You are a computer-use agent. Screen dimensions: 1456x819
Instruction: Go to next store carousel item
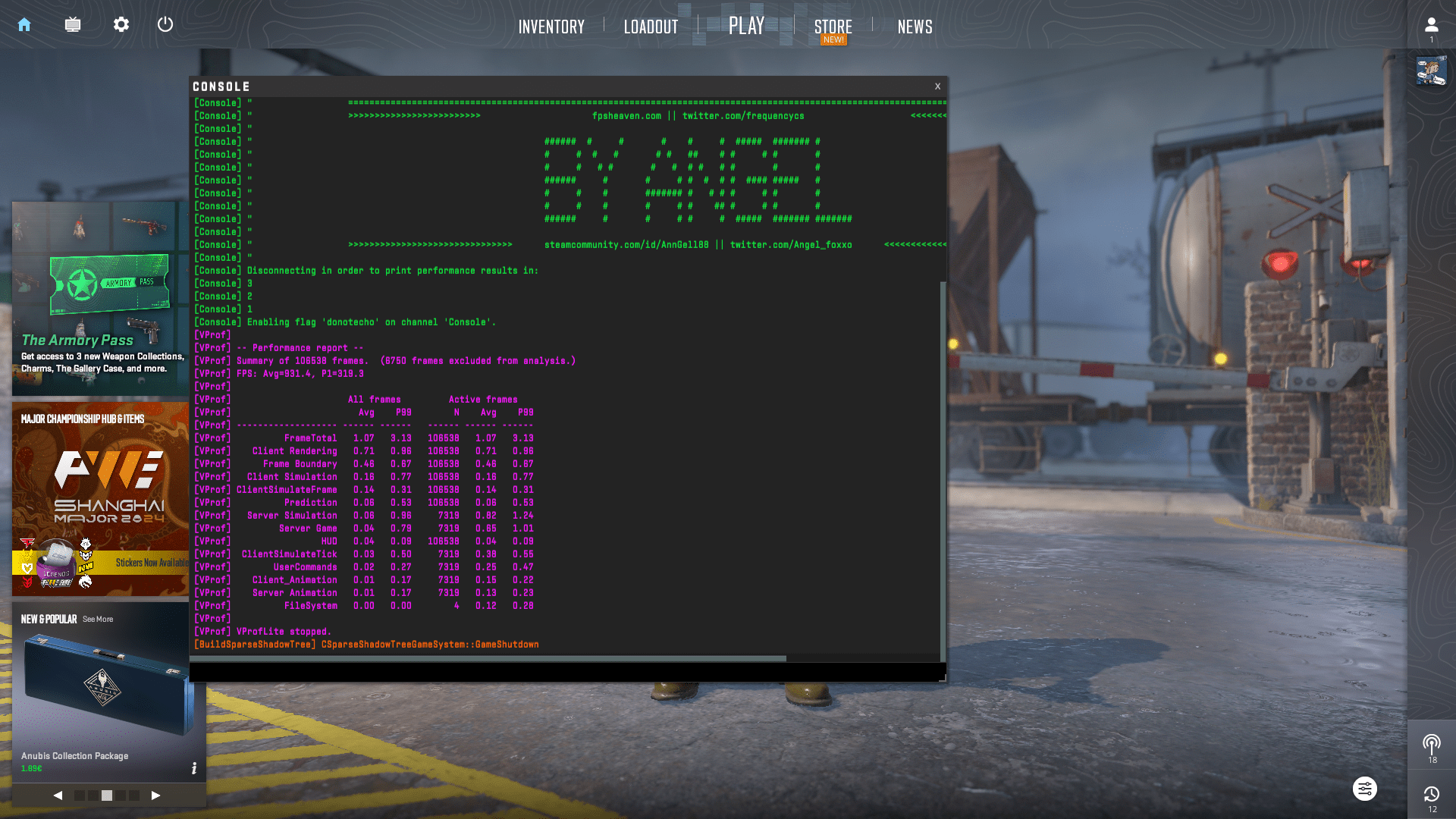155,795
